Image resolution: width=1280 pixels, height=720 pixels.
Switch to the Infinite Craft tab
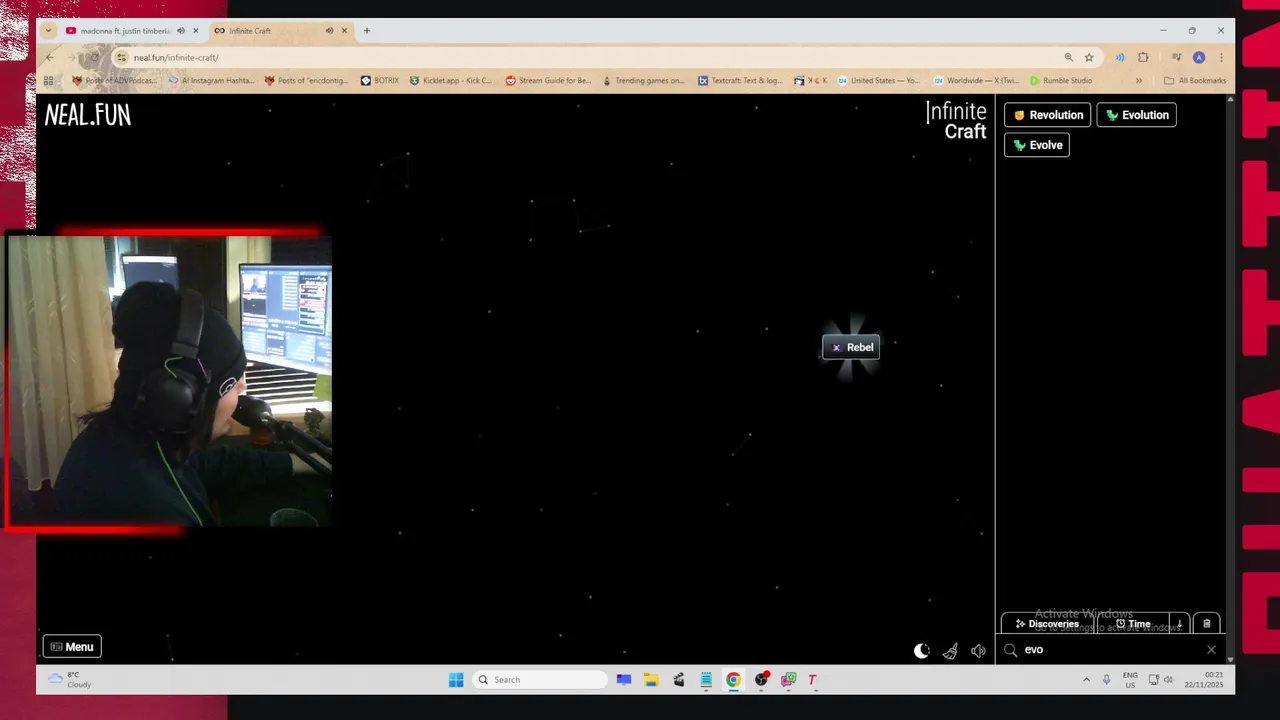(x=270, y=31)
